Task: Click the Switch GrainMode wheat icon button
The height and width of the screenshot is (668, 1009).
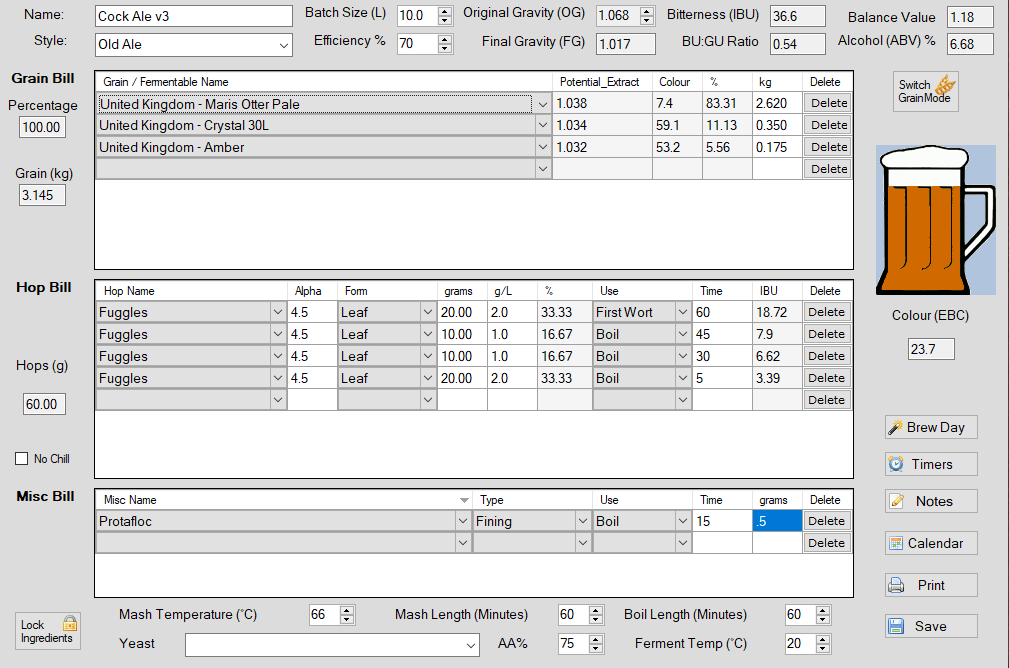Action: [x=926, y=91]
